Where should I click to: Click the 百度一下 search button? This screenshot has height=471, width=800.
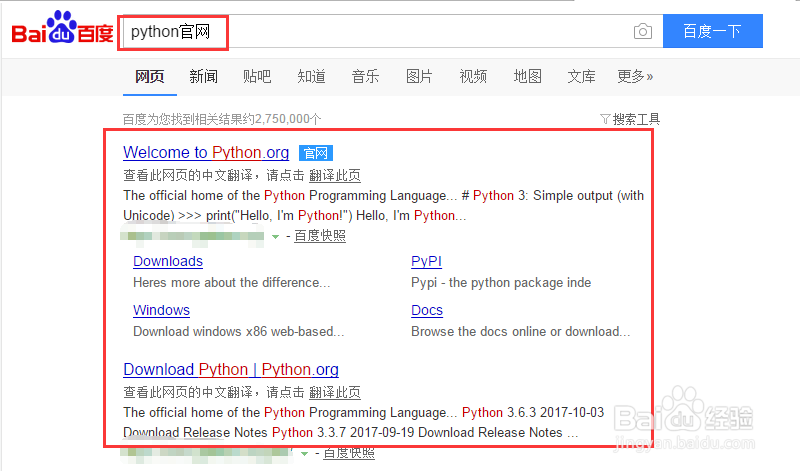[713, 31]
